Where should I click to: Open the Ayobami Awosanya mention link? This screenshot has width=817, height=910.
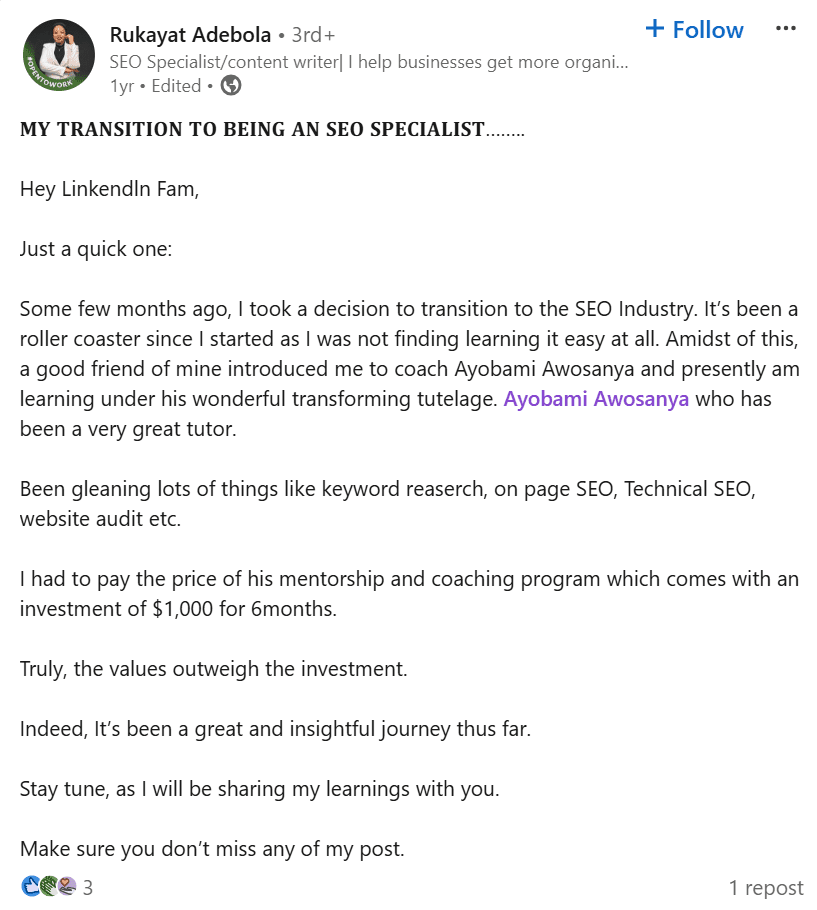(596, 400)
